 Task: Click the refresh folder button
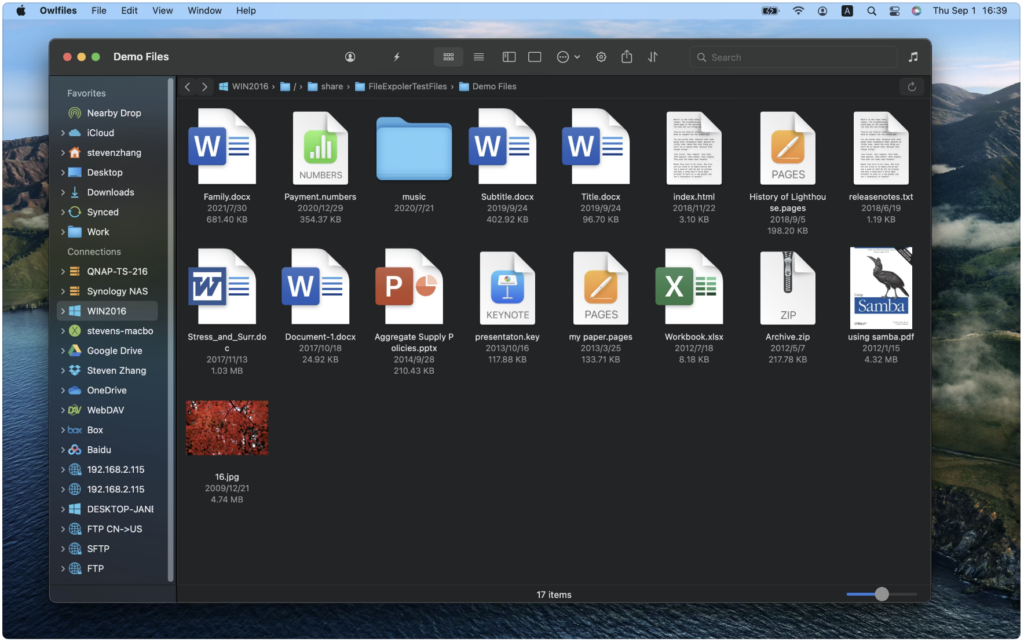[912, 86]
